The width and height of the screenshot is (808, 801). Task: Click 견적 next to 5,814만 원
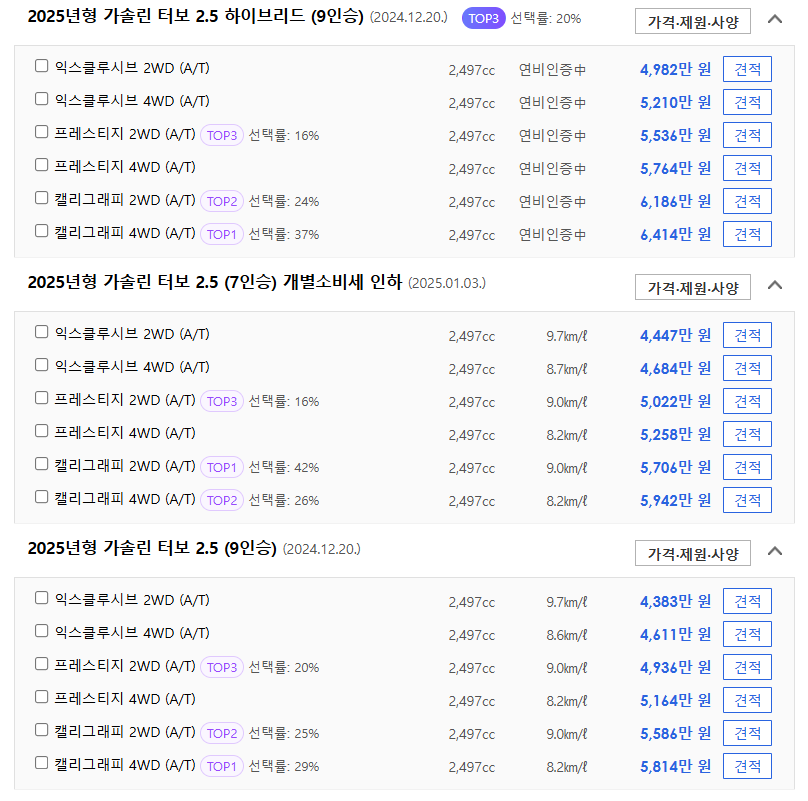[747, 766]
